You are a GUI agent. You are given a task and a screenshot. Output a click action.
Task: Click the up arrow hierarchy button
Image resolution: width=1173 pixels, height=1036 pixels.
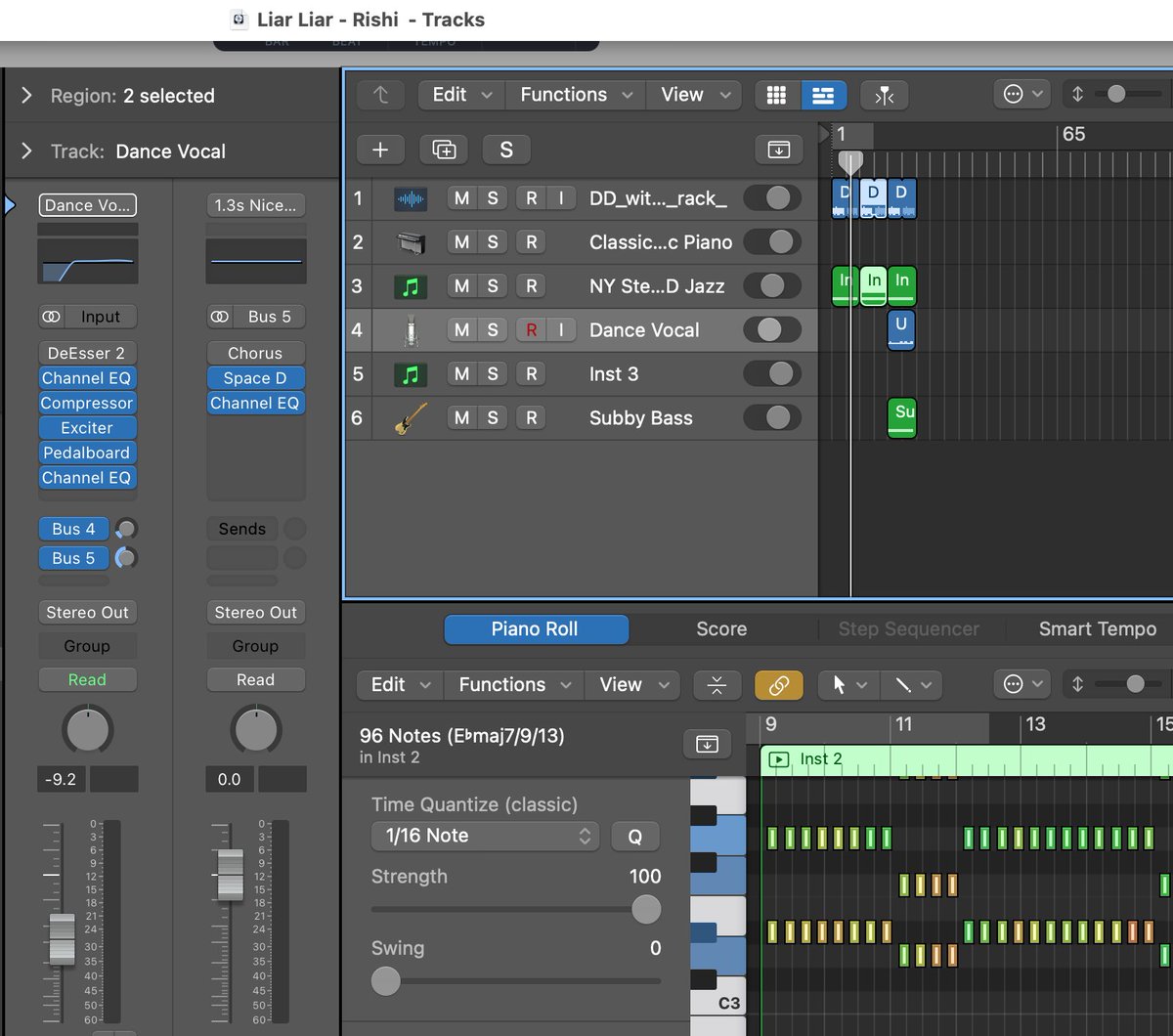point(381,95)
